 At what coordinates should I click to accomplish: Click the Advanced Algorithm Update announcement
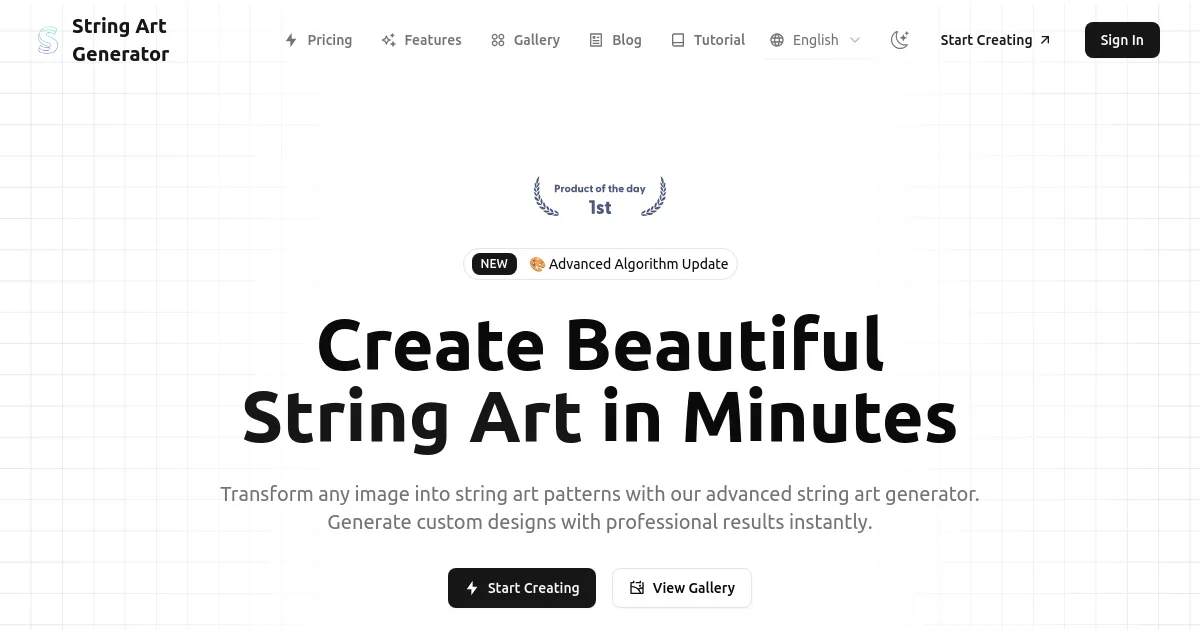point(638,264)
